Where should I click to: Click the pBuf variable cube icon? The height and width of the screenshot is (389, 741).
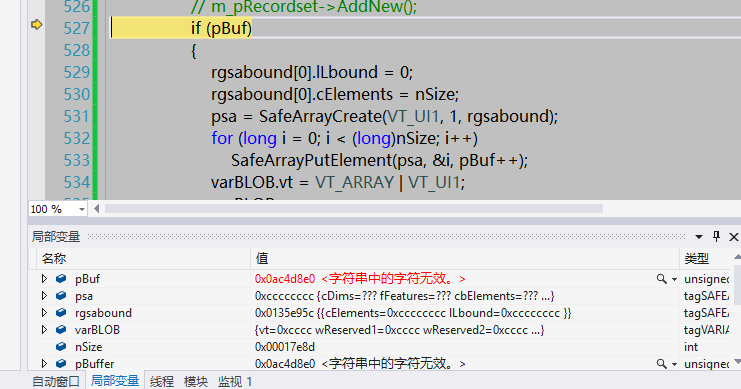click(61, 279)
